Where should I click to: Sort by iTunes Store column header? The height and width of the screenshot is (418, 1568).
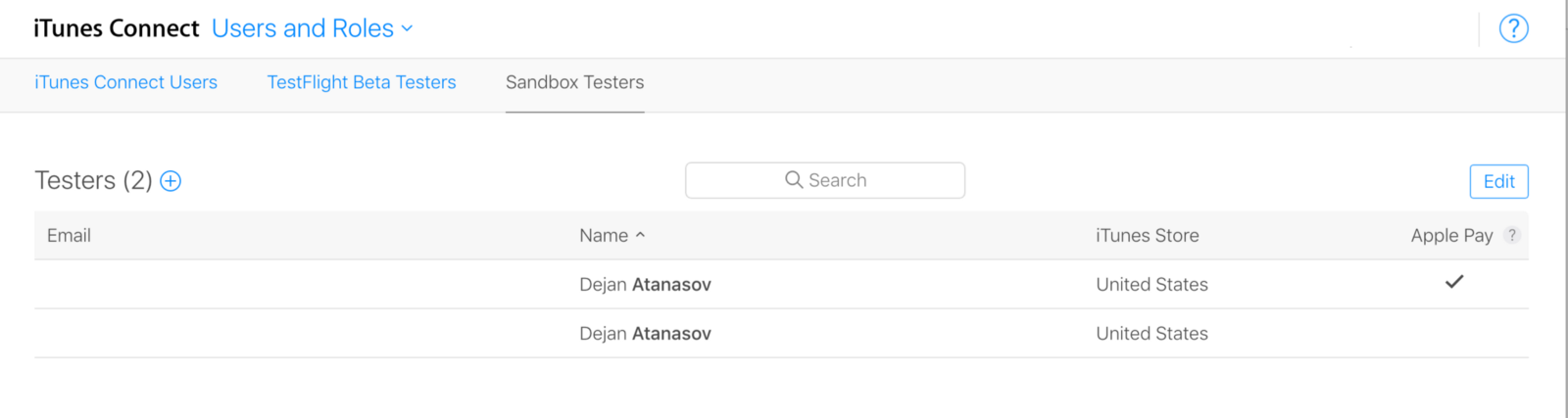tap(1147, 236)
